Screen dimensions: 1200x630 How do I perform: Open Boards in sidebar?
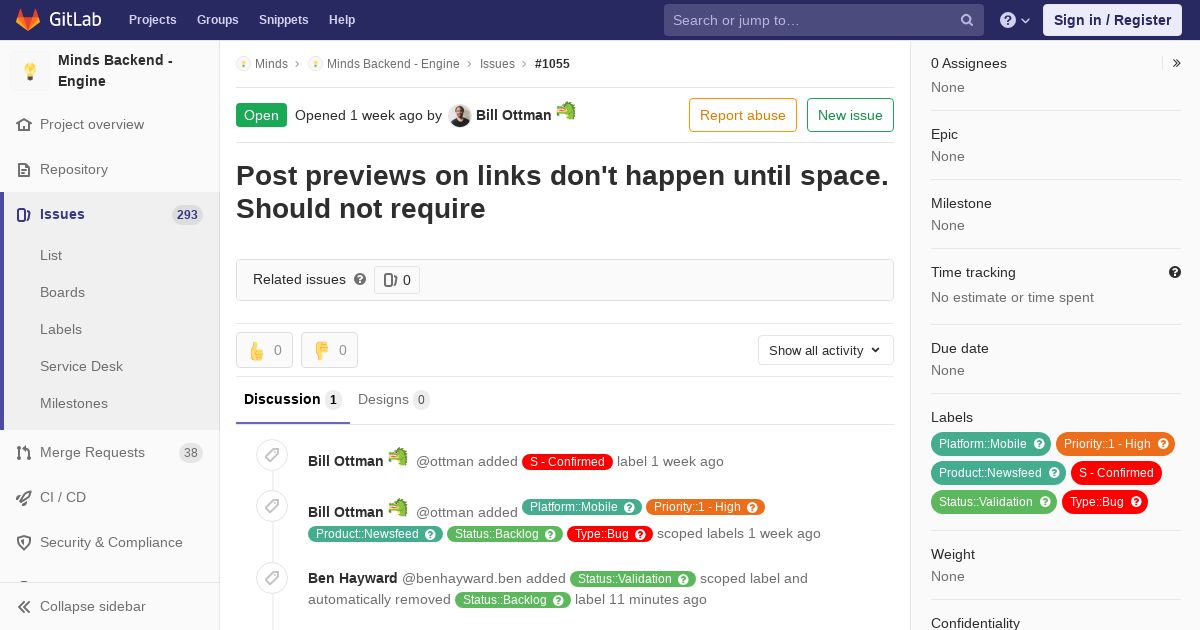(62, 292)
